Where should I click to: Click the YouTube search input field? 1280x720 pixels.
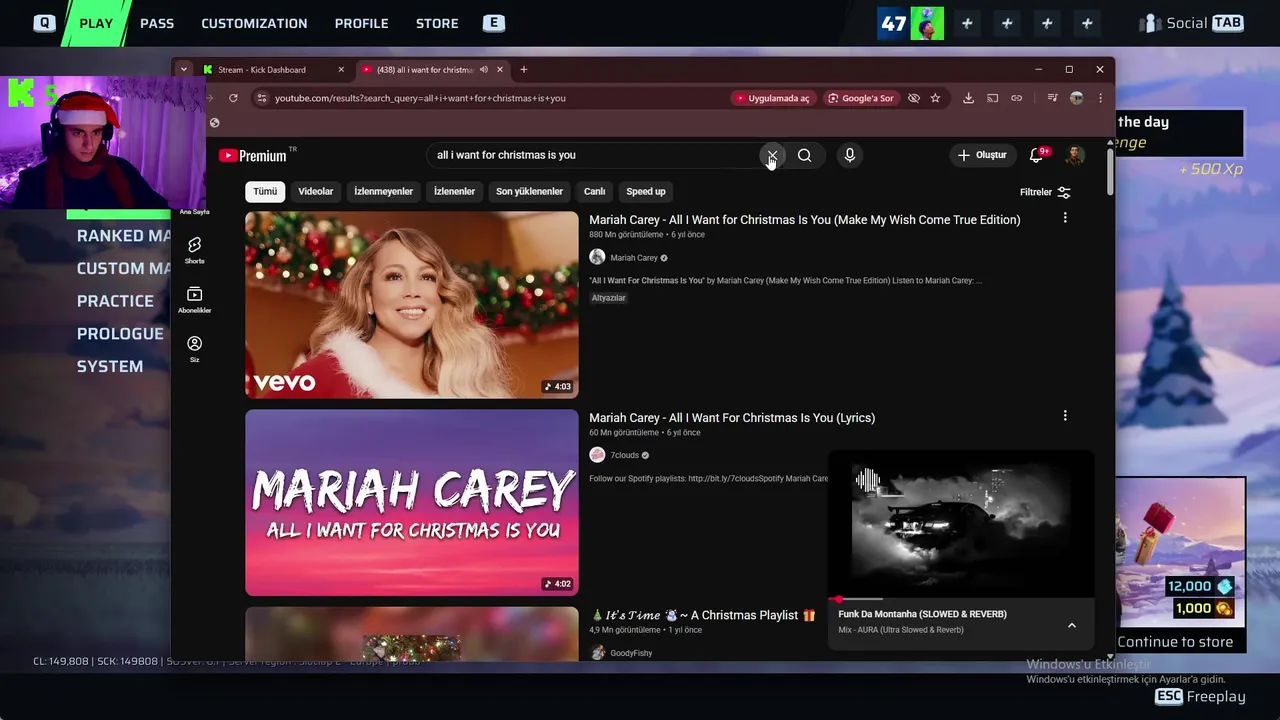595,155
